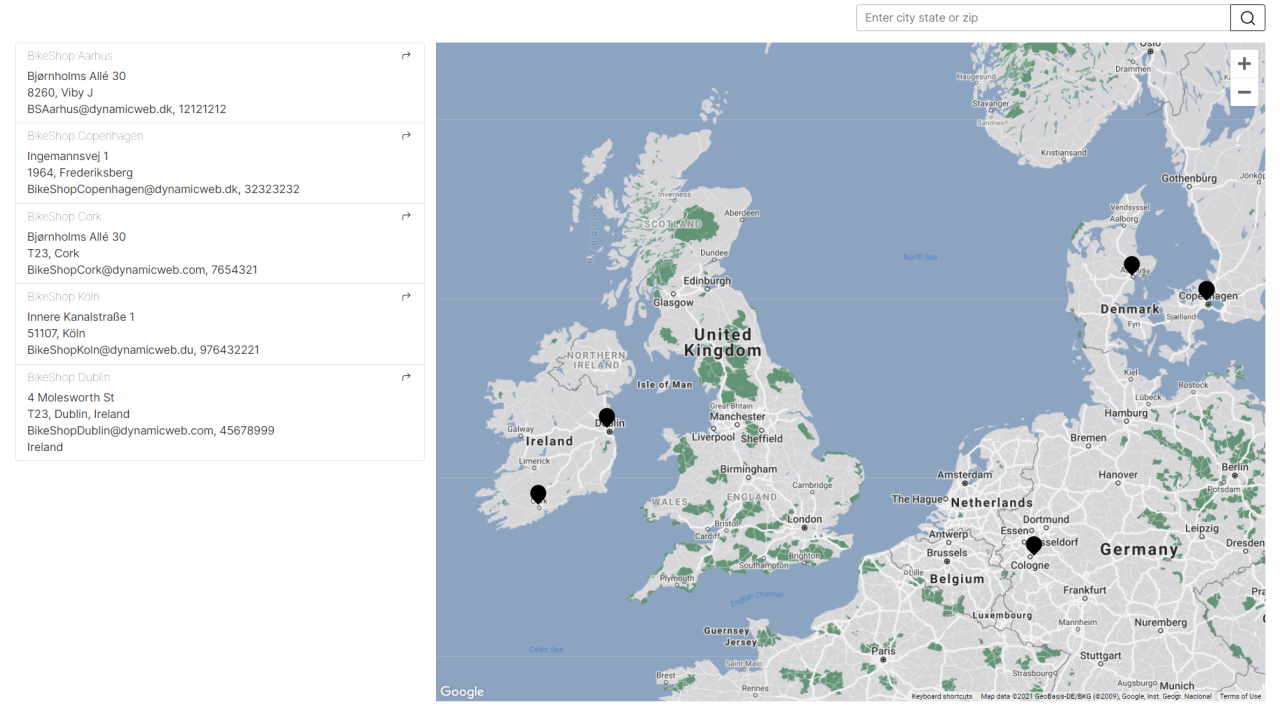Click the search magnifier button
Viewport: 1280px width, 707px height.
1247,18
